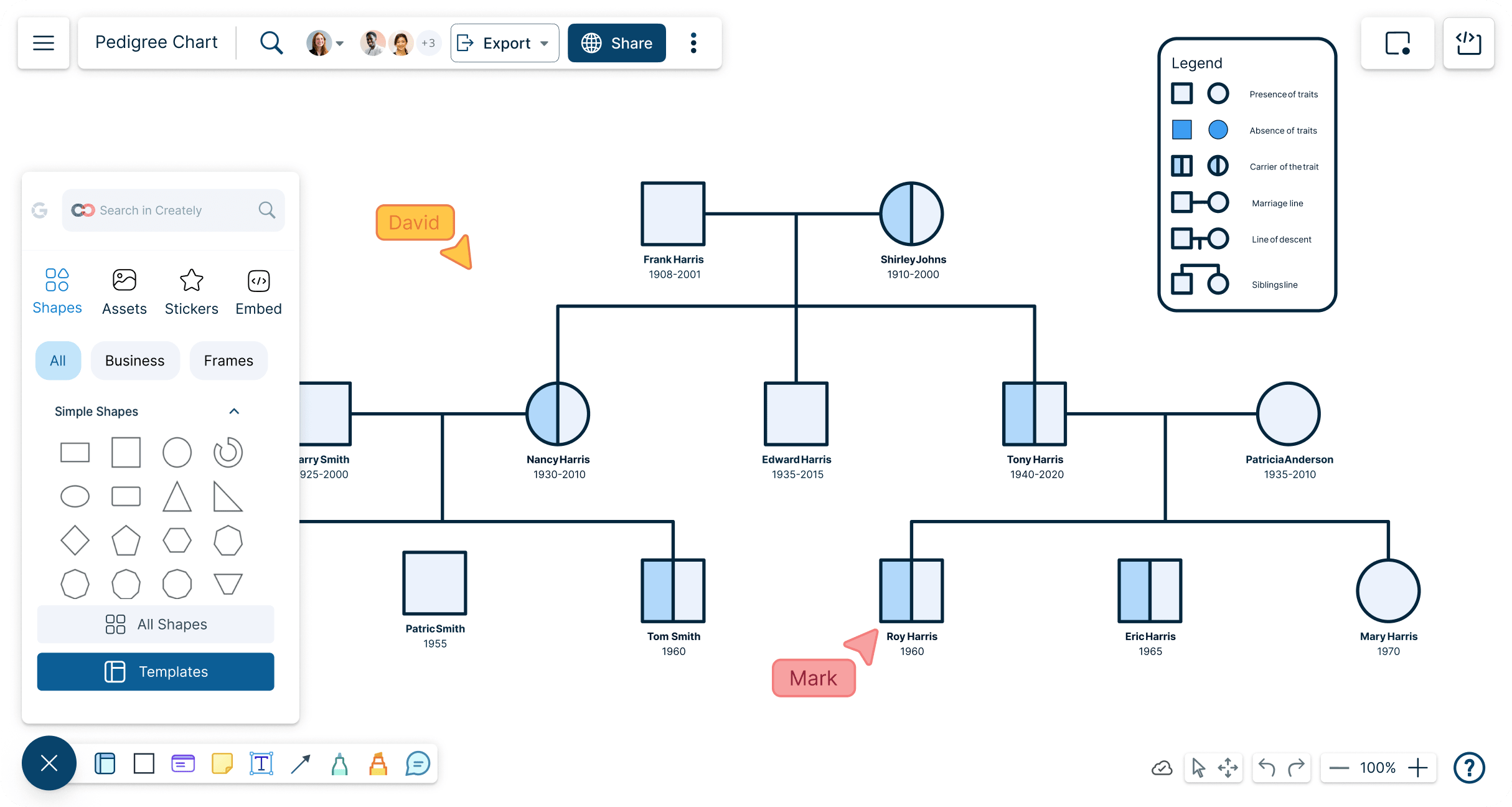Pick the triangle shape
Viewport: 1512px width, 807px height.
[x=177, y=496]
